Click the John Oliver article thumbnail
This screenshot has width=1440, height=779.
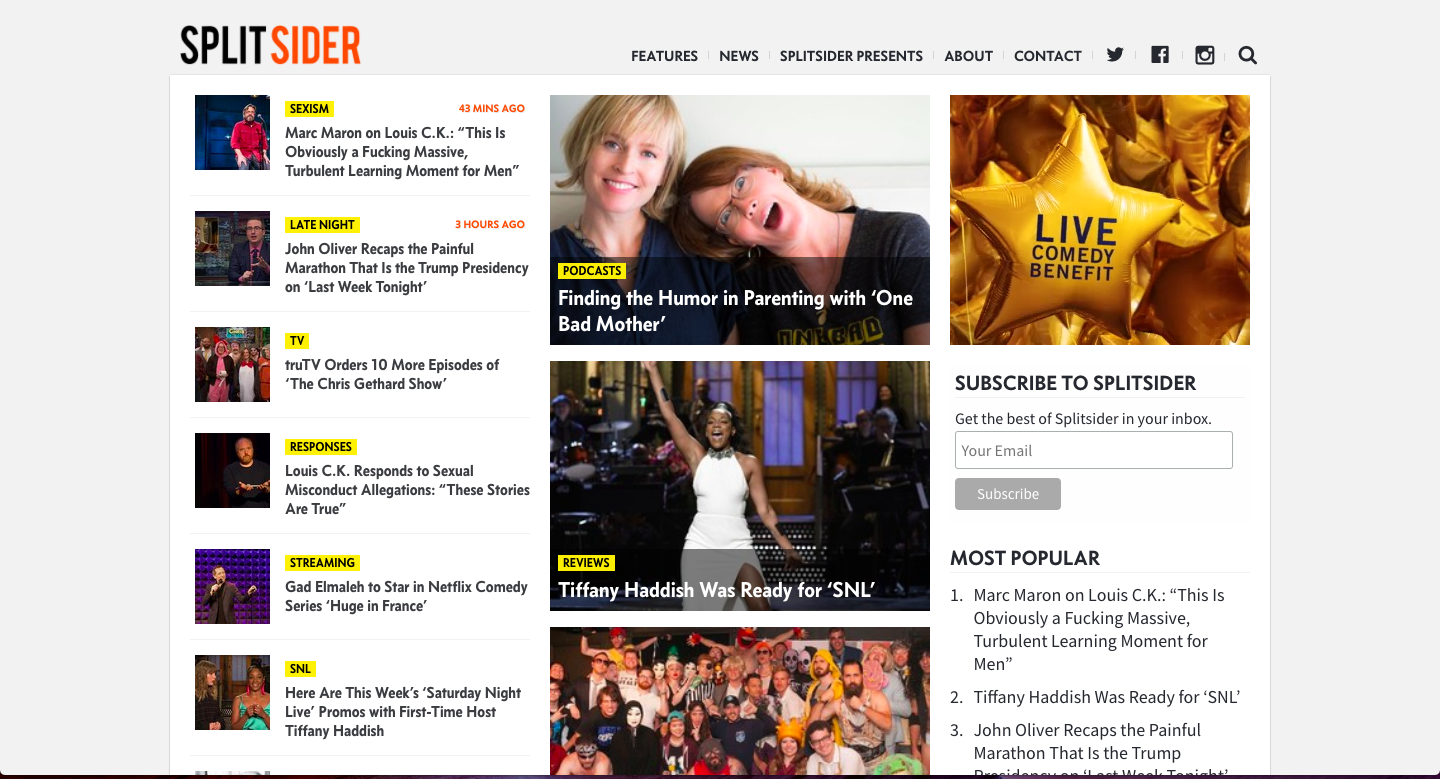coord(232,248)
